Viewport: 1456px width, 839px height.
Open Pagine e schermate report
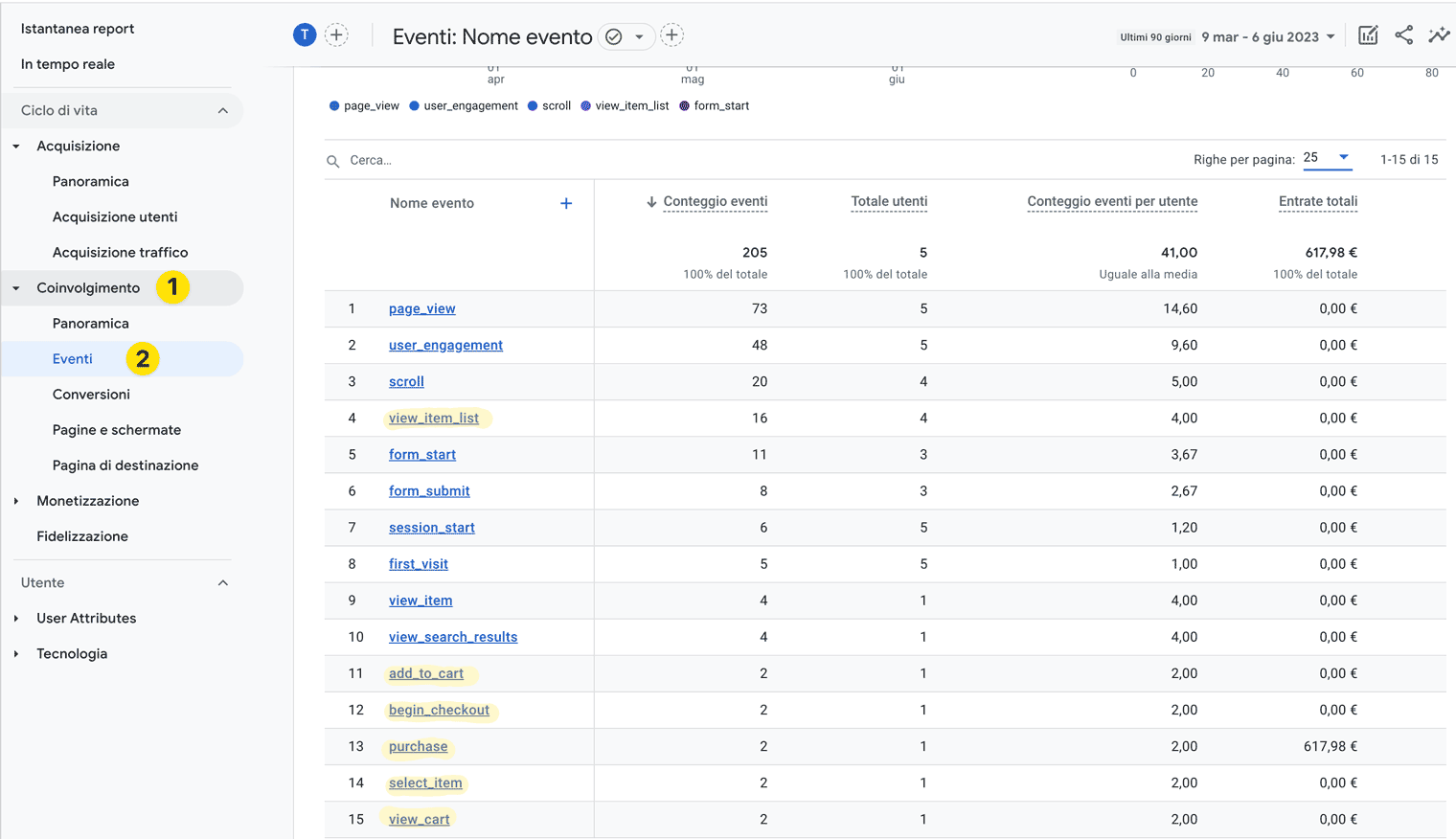[x=117, y=430]
